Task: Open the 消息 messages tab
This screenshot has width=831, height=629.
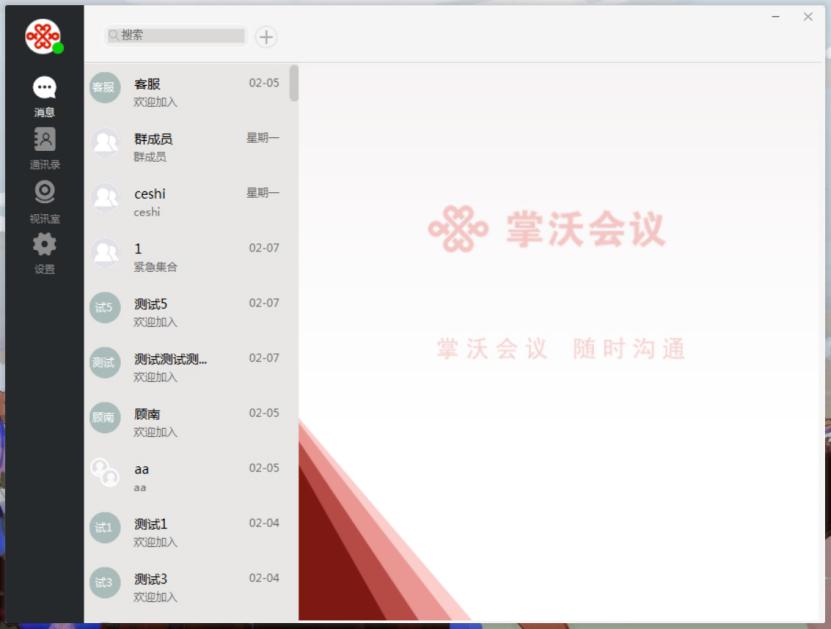Action: [x=44, y=96]
